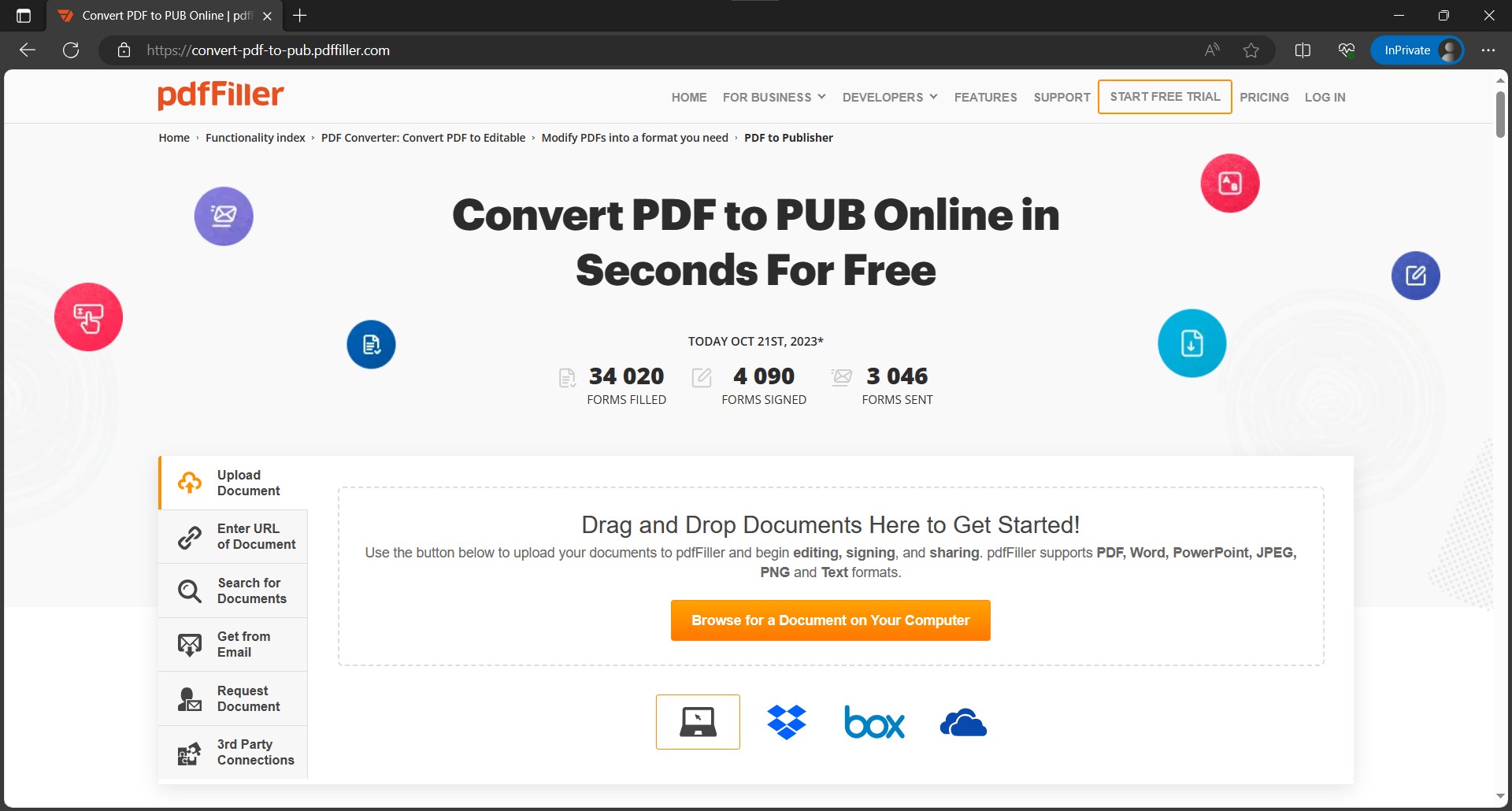Open the DEVELOPERS dropdown menu
Screen dimensions: 1512x811
pos(889,97)
